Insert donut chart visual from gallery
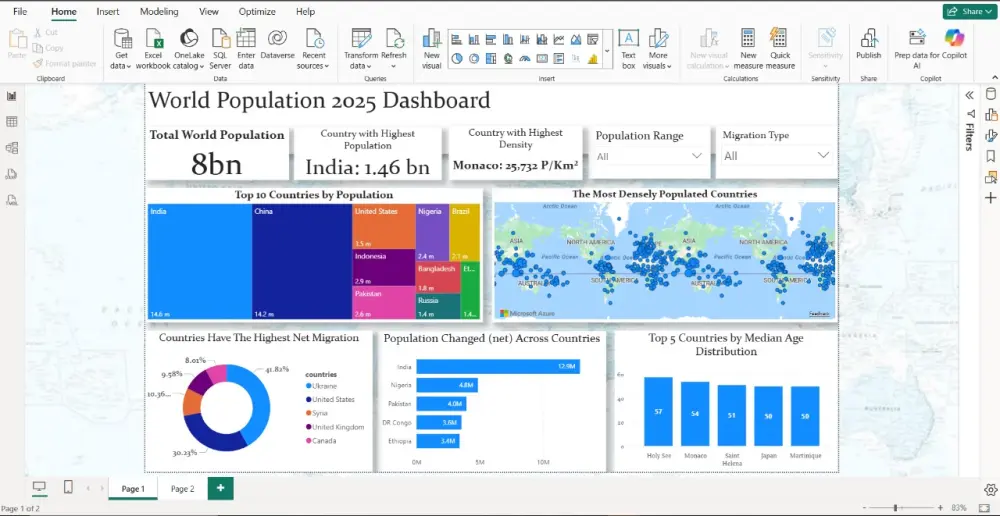 tap(474, 59)
